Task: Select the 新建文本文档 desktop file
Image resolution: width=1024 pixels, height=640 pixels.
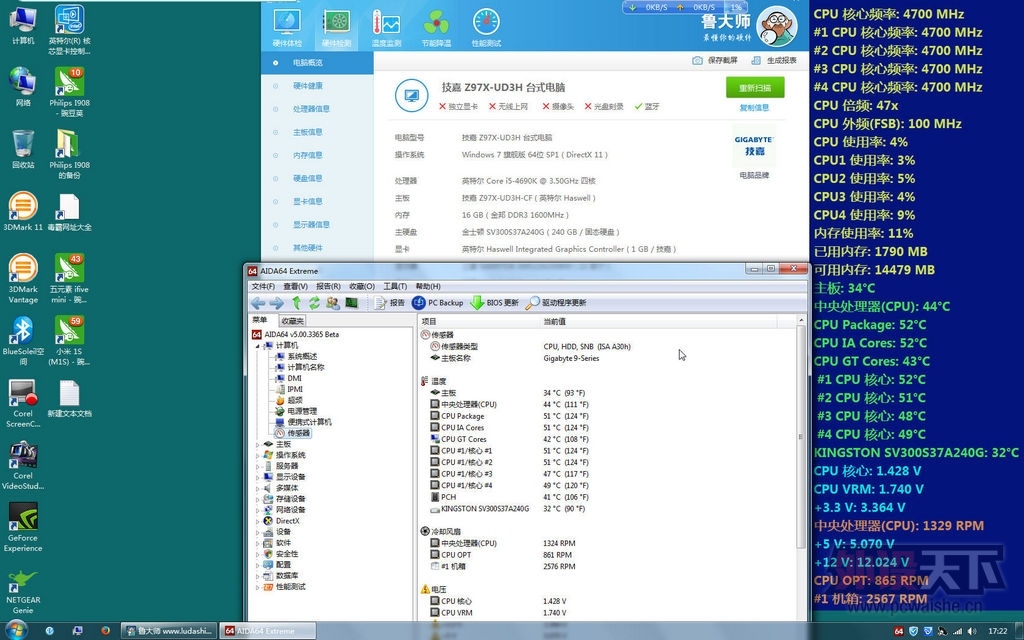Action: coord(69,398)
